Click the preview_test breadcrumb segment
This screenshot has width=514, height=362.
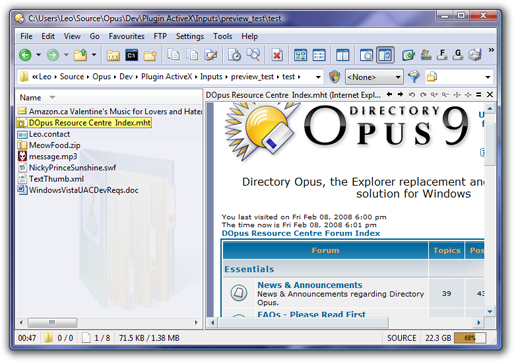252,77
